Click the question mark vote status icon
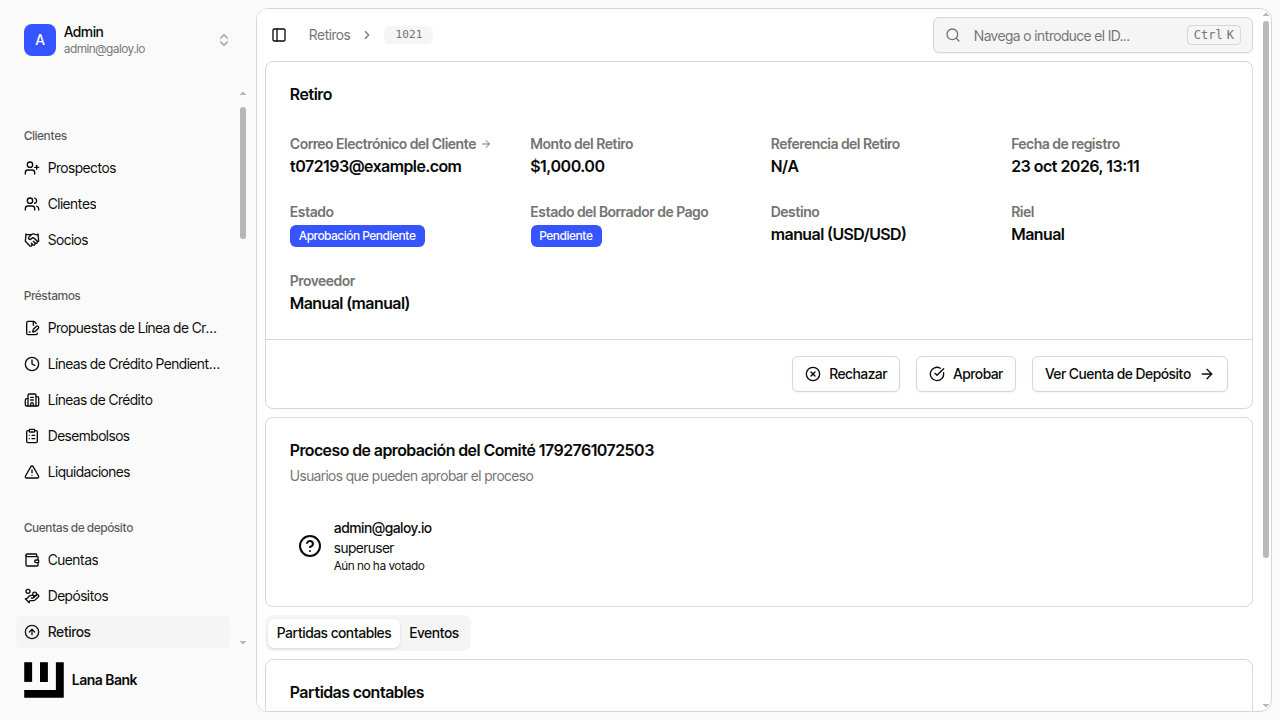 point(310,546)
